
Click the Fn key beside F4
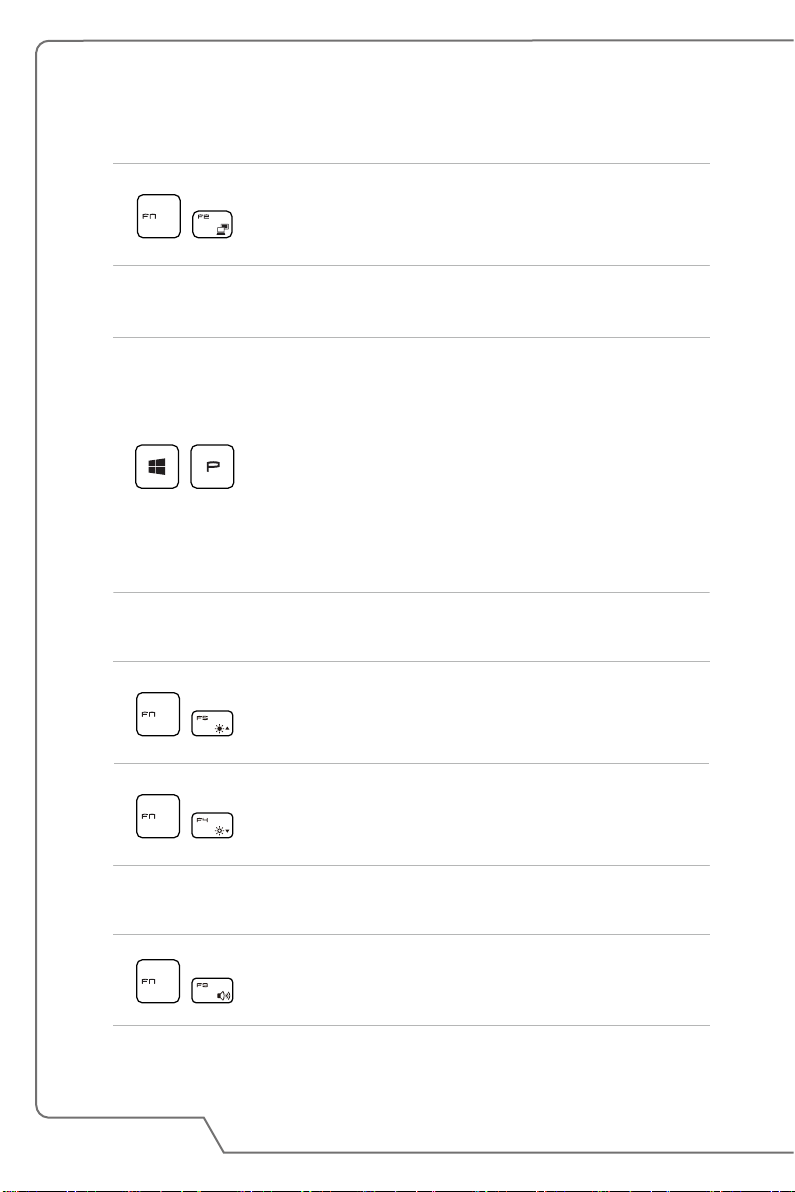click(158, 816)
